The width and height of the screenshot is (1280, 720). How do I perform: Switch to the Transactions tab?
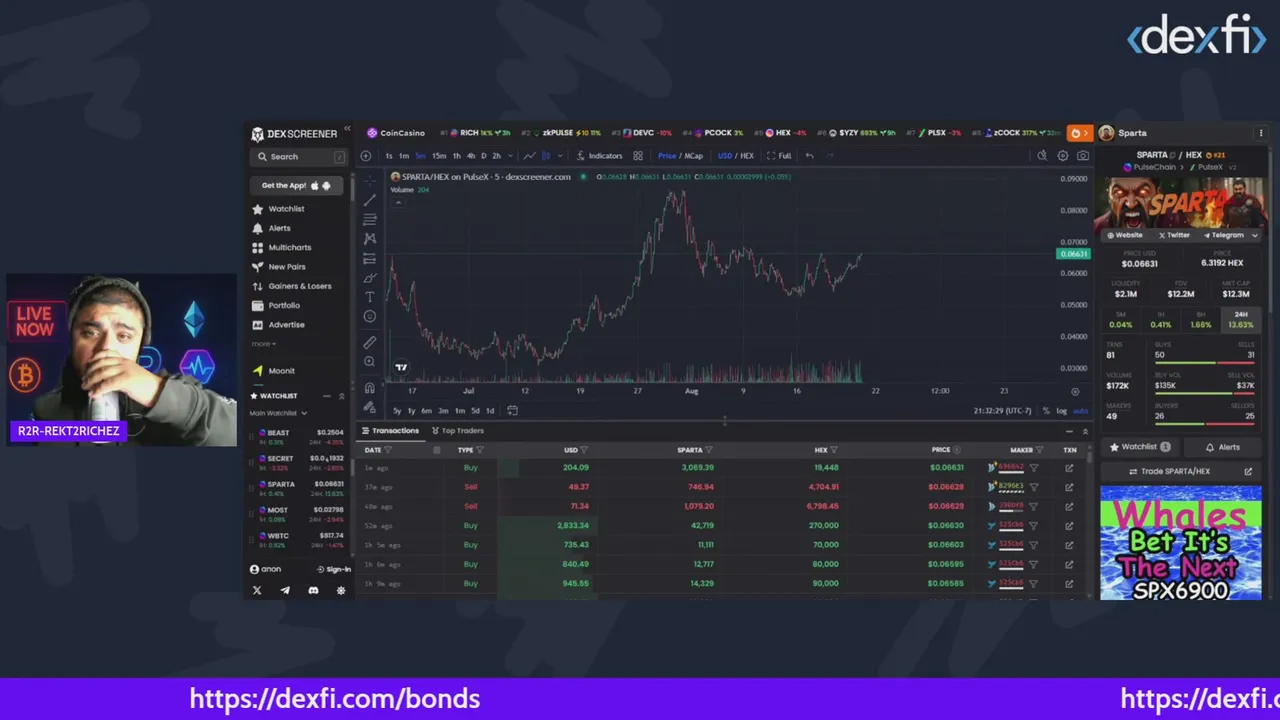[390, 431]
